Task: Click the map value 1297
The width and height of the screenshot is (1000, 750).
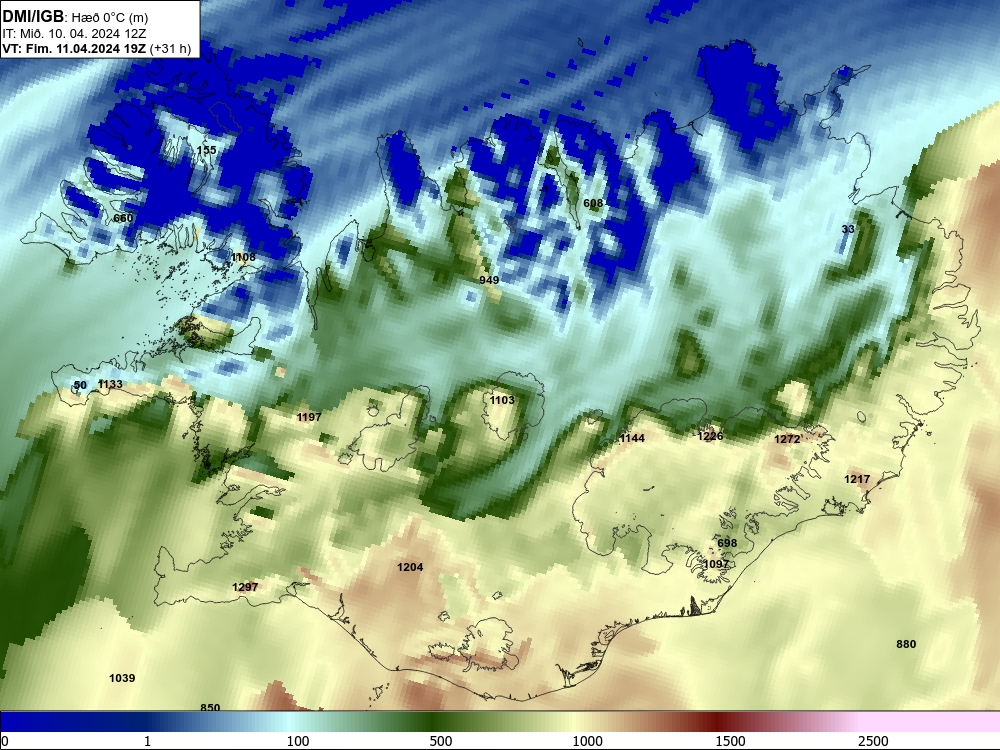Action: click(245, 587)
